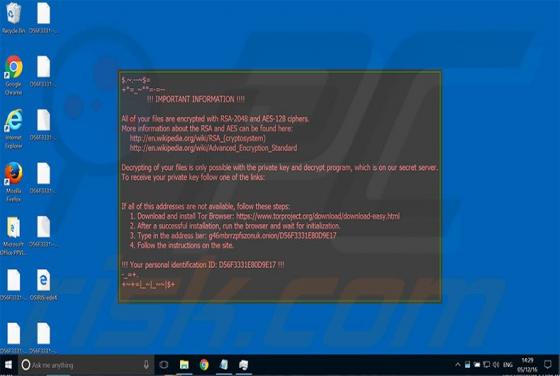Open the volume control in system tray

[496, 365]
